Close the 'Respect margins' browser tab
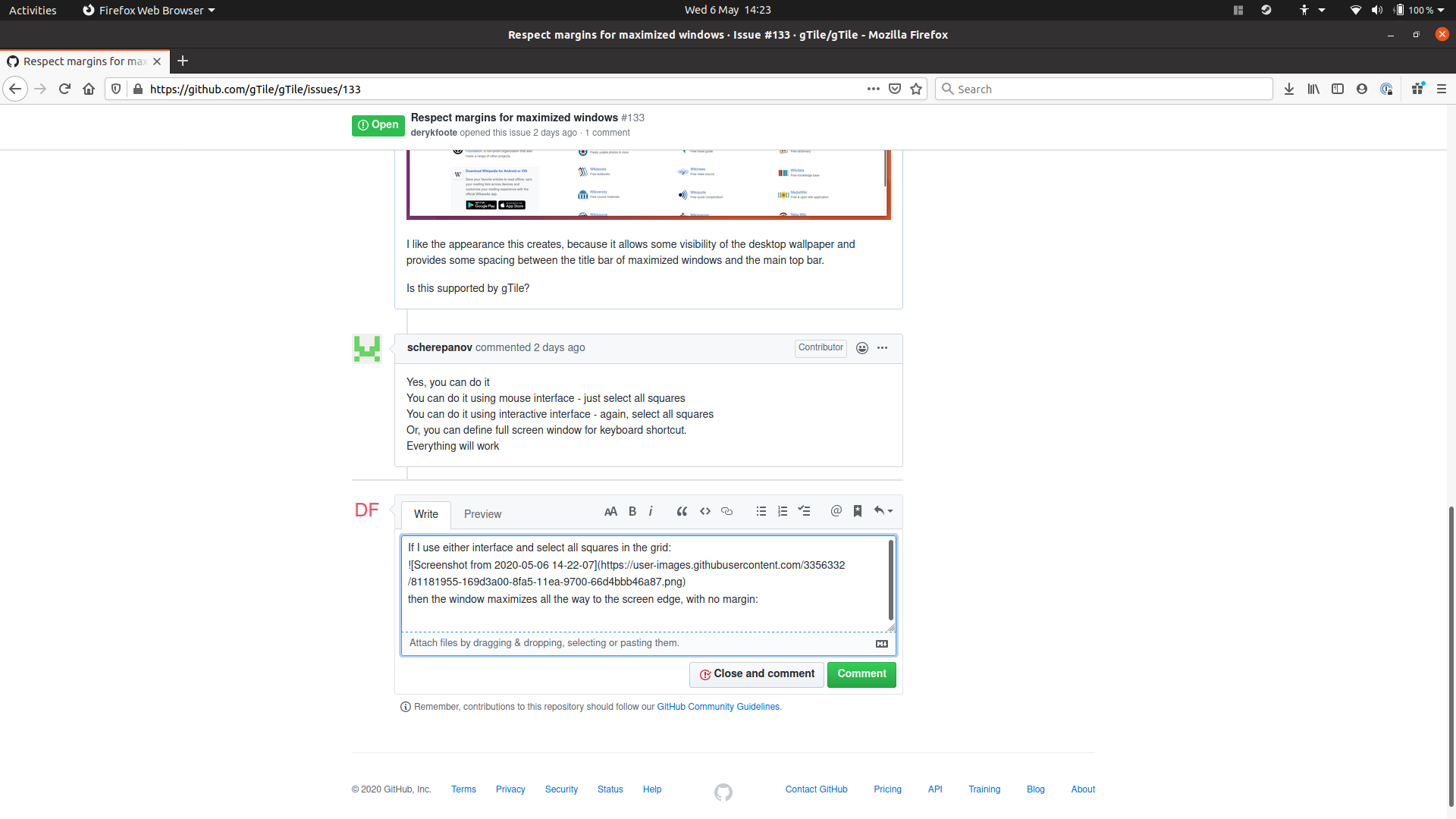The width and height of the screenshot is (1456, 819). coord(157,61)
